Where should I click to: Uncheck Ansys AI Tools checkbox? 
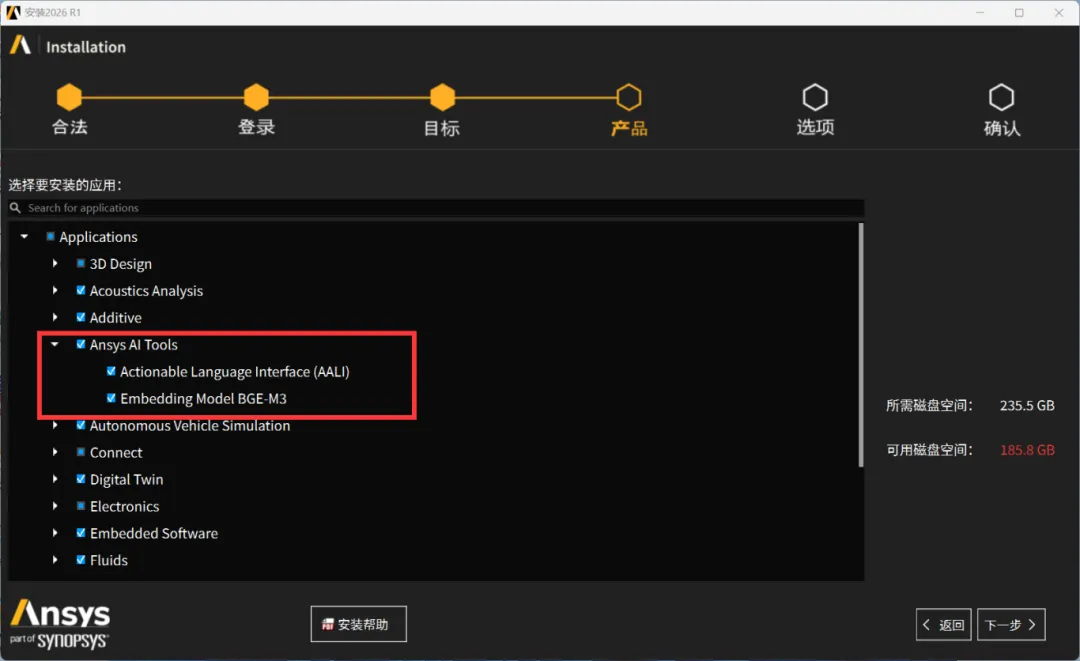(x=81, y=344)
